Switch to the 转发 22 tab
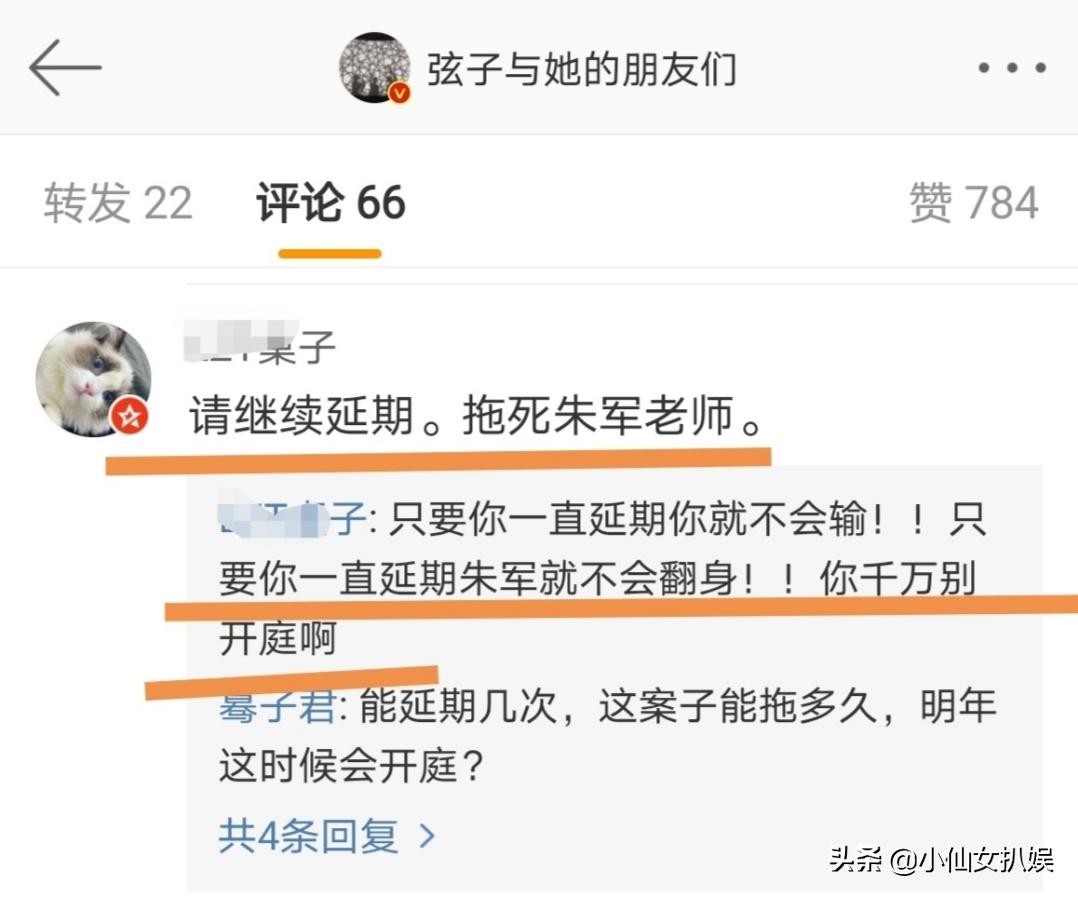1078x898 pixels. 118,203
